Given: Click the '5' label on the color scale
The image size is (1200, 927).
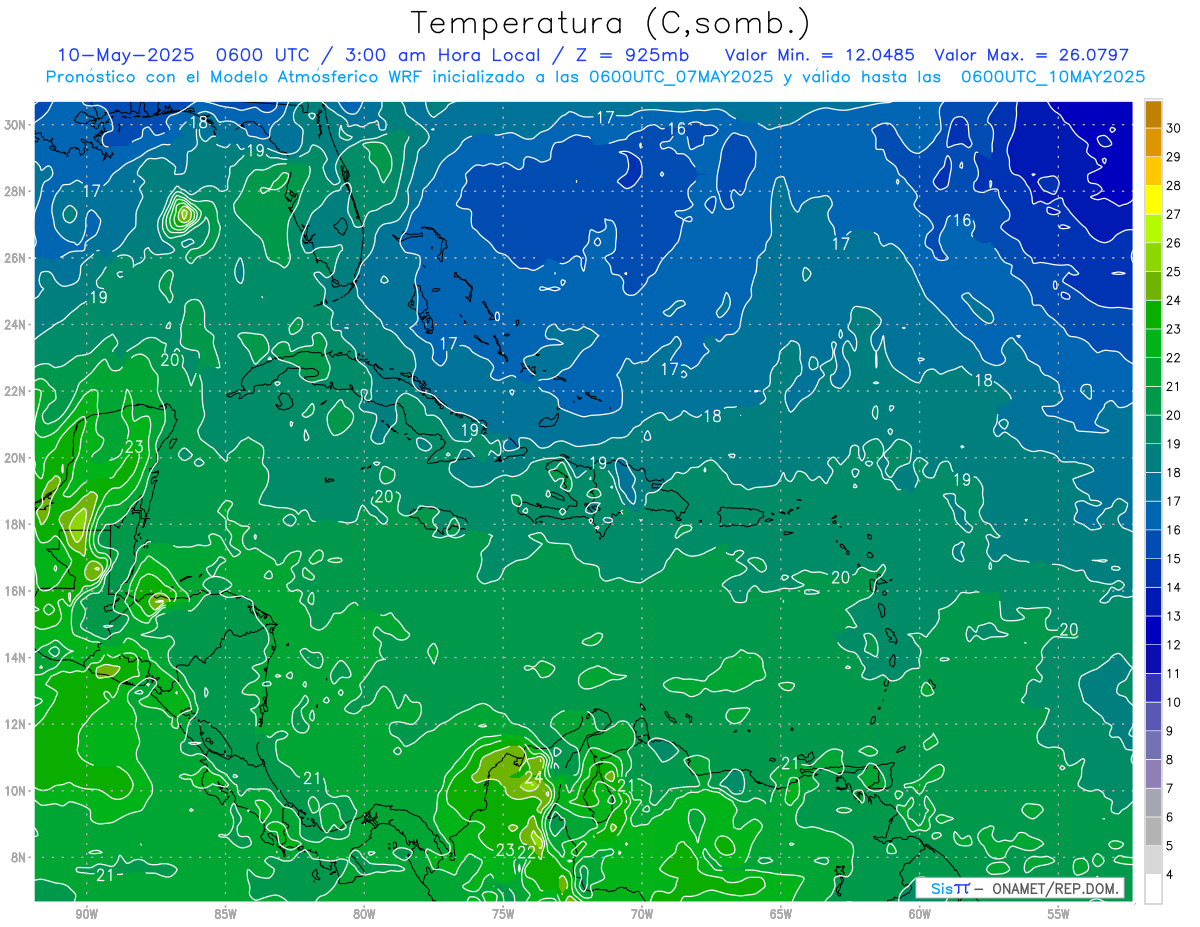Looking at the screenshot, I should tap(1170, 847).
